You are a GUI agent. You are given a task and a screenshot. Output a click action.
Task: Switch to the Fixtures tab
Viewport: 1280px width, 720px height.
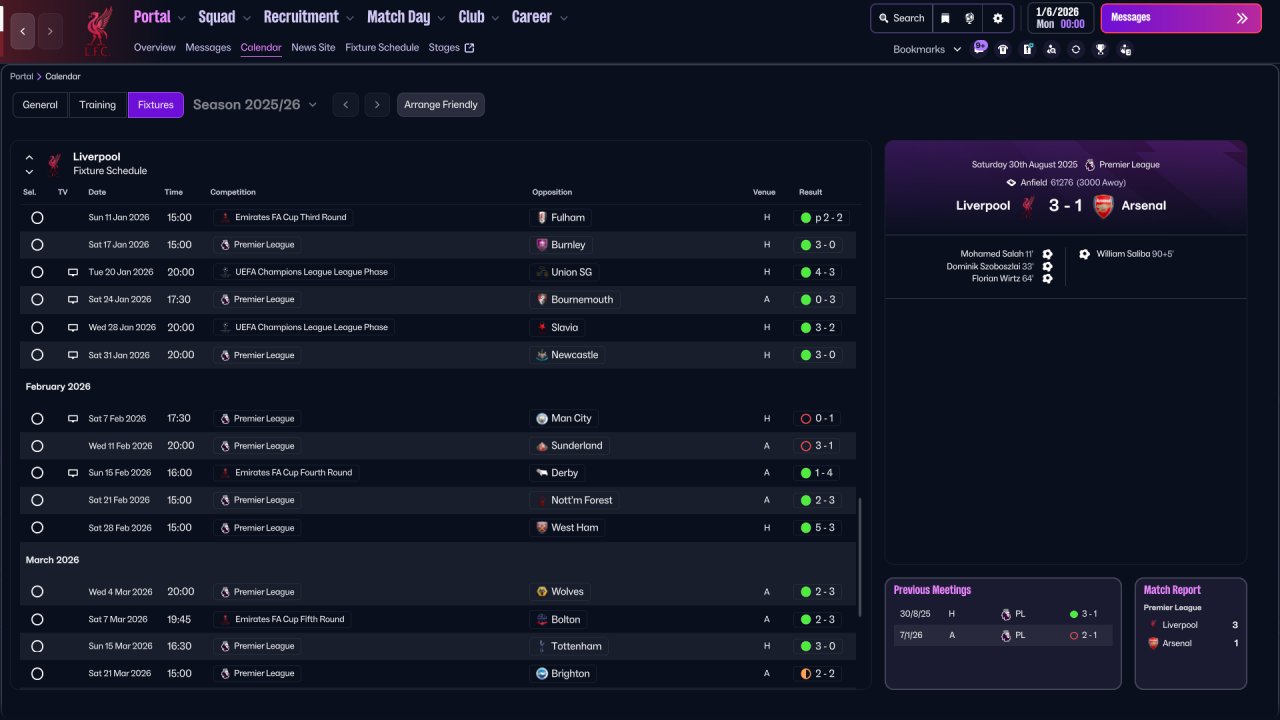pos(156,105)
